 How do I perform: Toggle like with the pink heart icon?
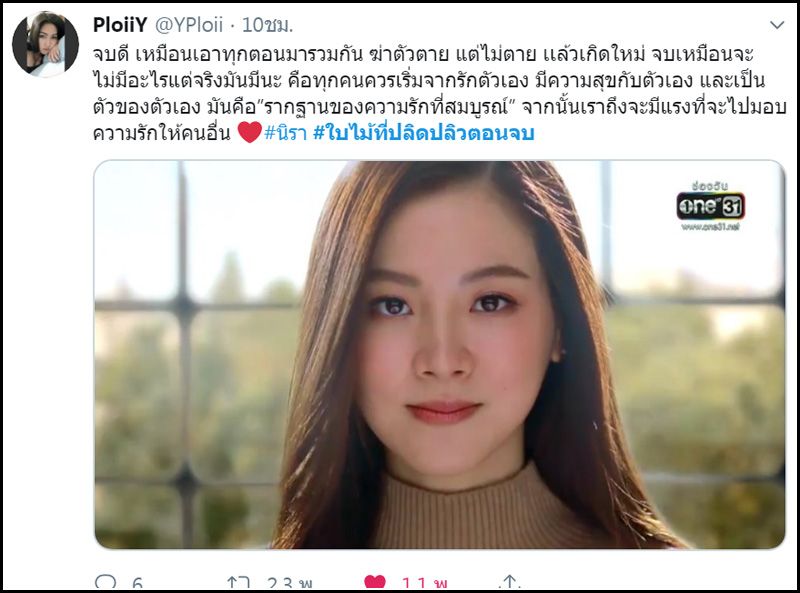click(375, 582)
